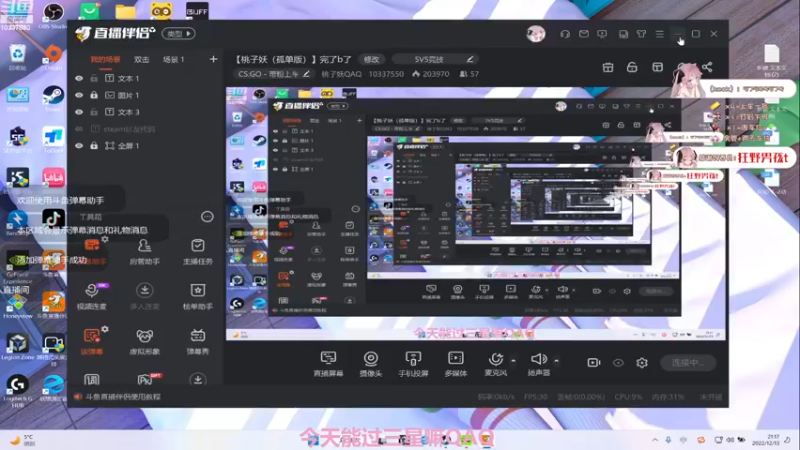Toggle the open-padlock icon above preview
The height and width of the screenshot is (450, 800).
632,67
